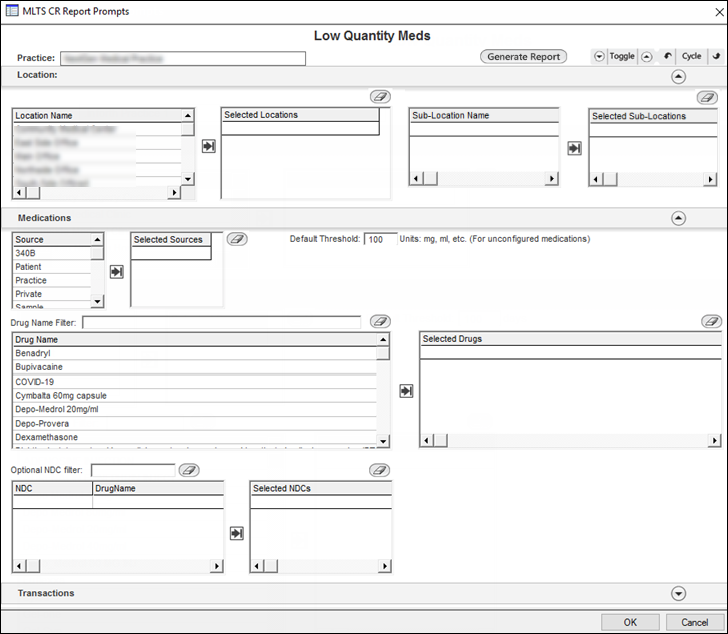Move the sub-location to Selected Sub-Locations with the arrow
728x634 pixels.
tap(574, 148)
